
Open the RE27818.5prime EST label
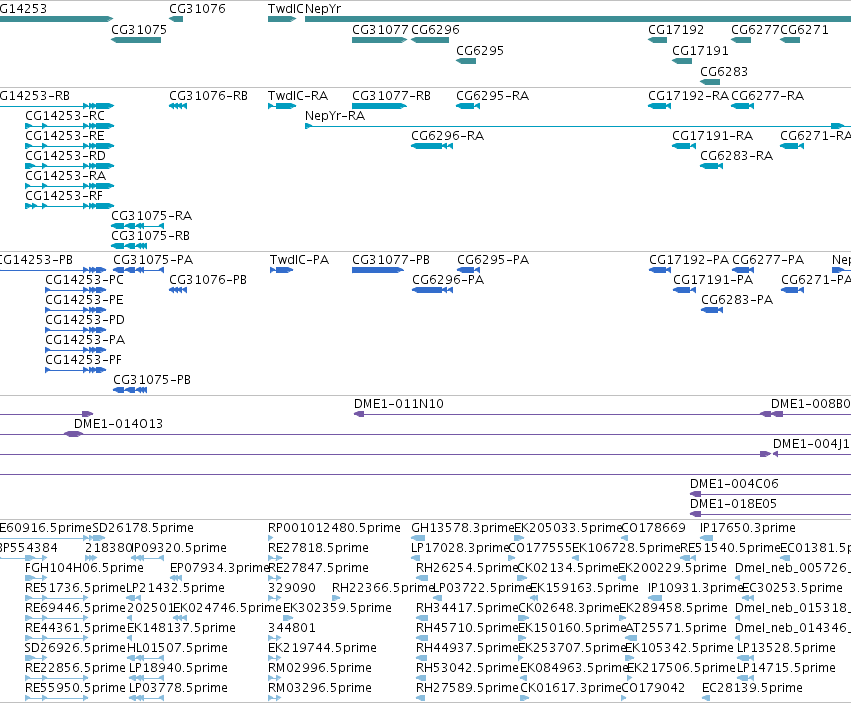(318, 548)
